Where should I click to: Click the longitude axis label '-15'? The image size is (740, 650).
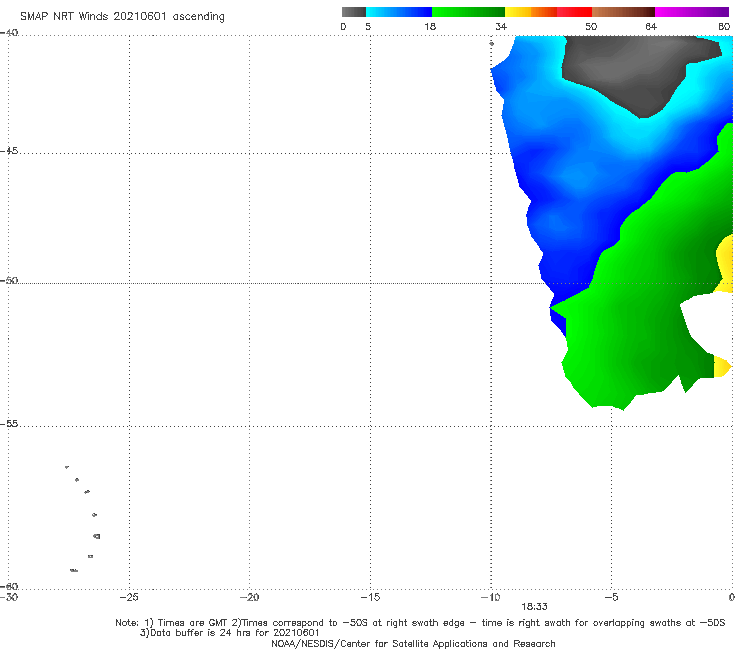370,598
